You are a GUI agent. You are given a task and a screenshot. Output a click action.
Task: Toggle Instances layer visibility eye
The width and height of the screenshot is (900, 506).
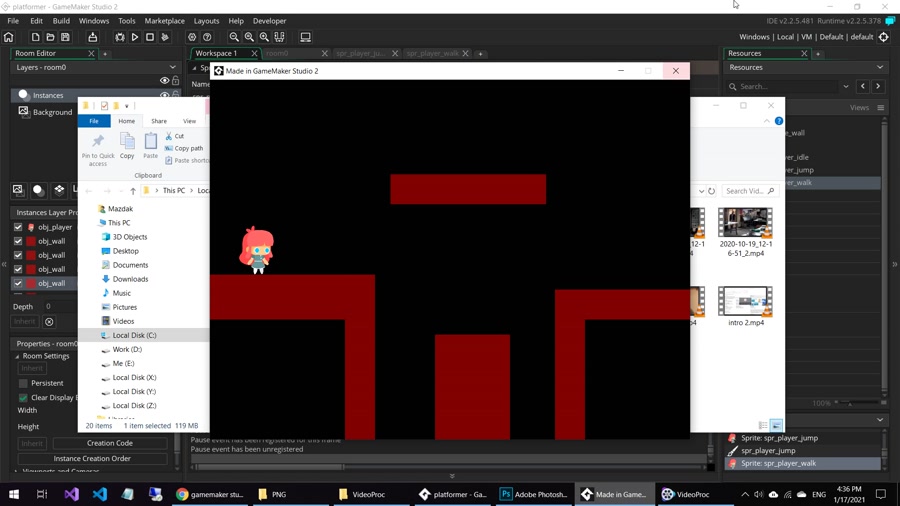coord(165,95)
